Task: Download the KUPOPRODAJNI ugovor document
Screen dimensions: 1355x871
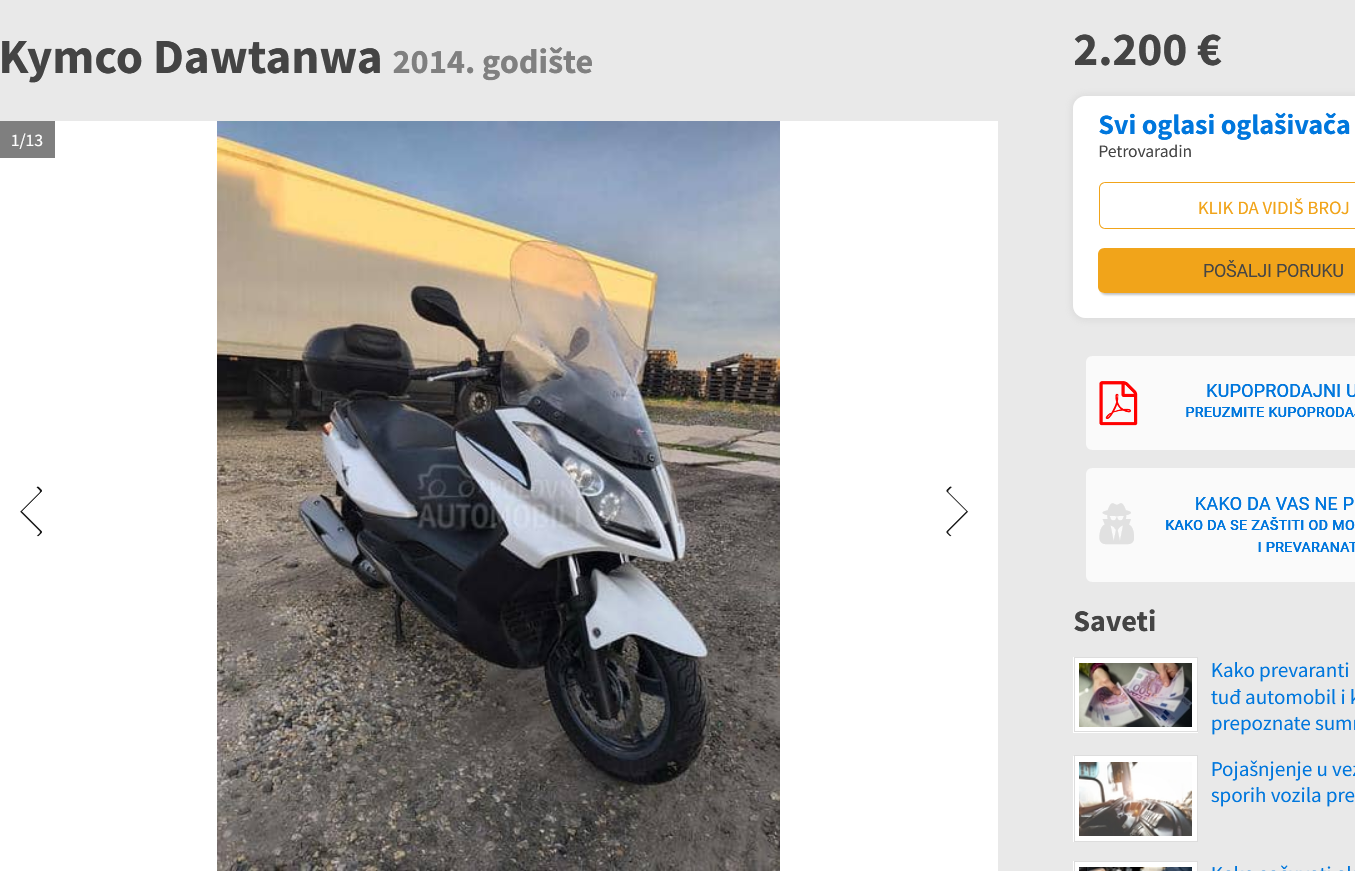Action: point(1280,390)
